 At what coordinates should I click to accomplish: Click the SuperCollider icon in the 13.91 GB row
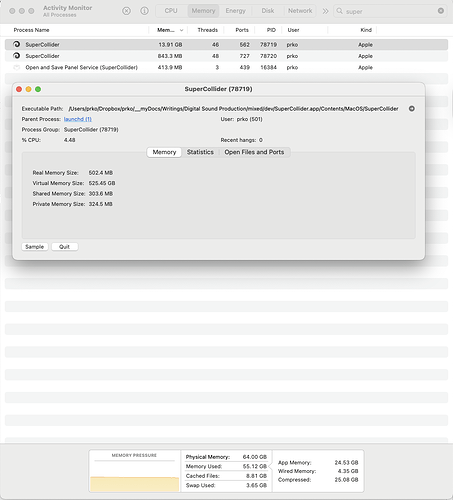(x=16, y=44)
